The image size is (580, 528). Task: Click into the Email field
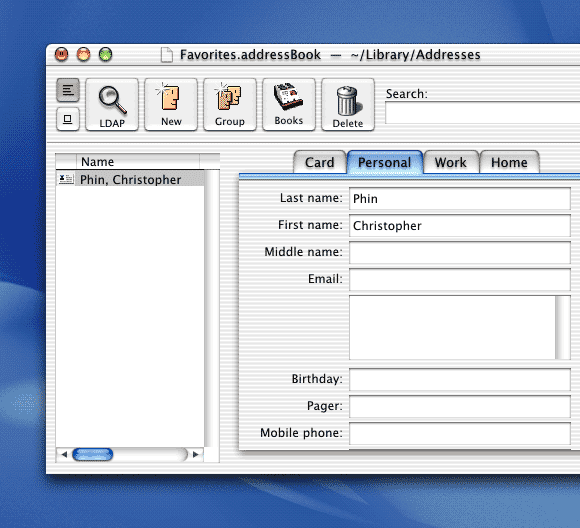[x=459, y=280]
